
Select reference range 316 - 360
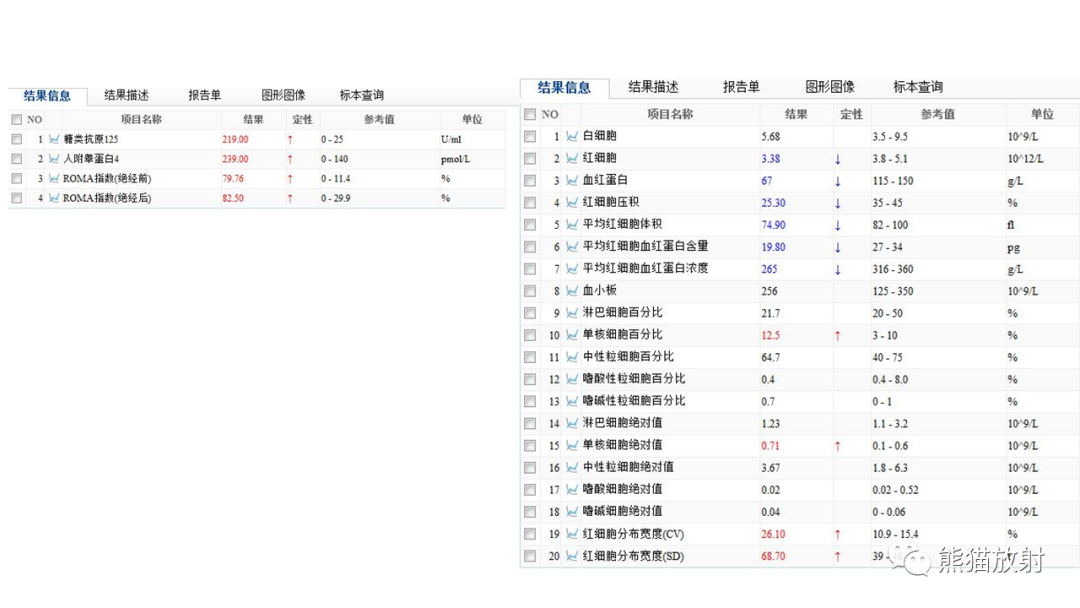(x=893, y=269)
